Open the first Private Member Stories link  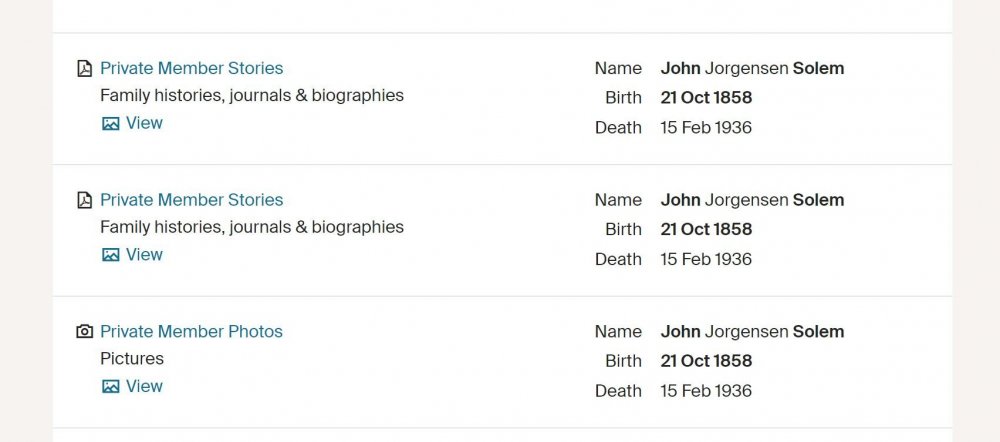191,68
